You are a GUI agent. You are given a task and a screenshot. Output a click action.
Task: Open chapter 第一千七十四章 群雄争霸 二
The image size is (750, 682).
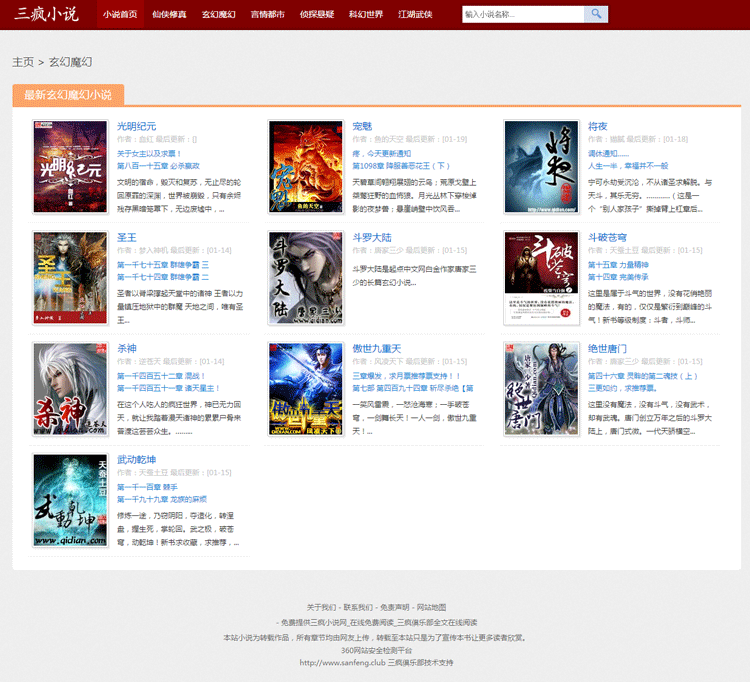[x=163, y=277]
